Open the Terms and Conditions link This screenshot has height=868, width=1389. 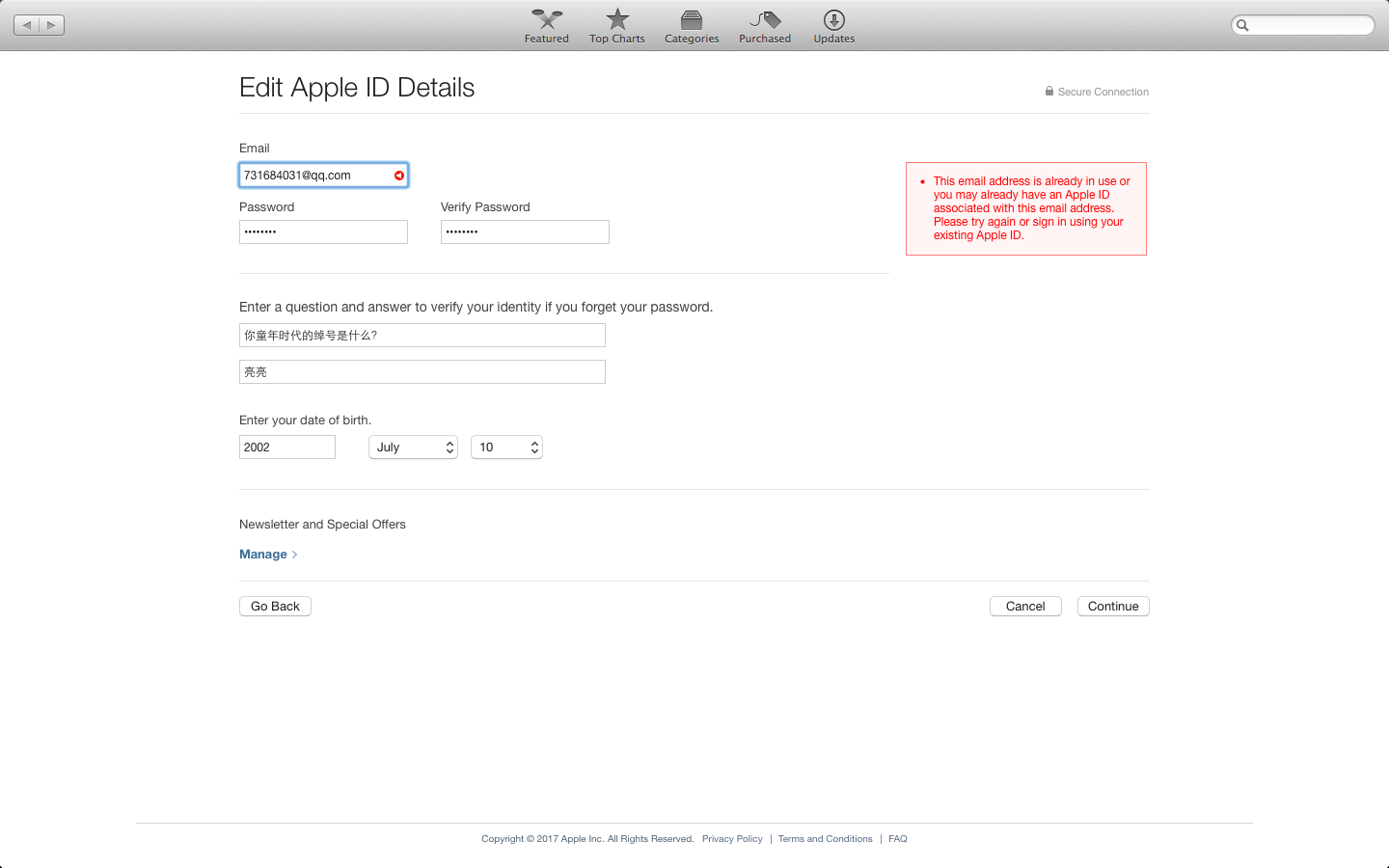point(825,839)
